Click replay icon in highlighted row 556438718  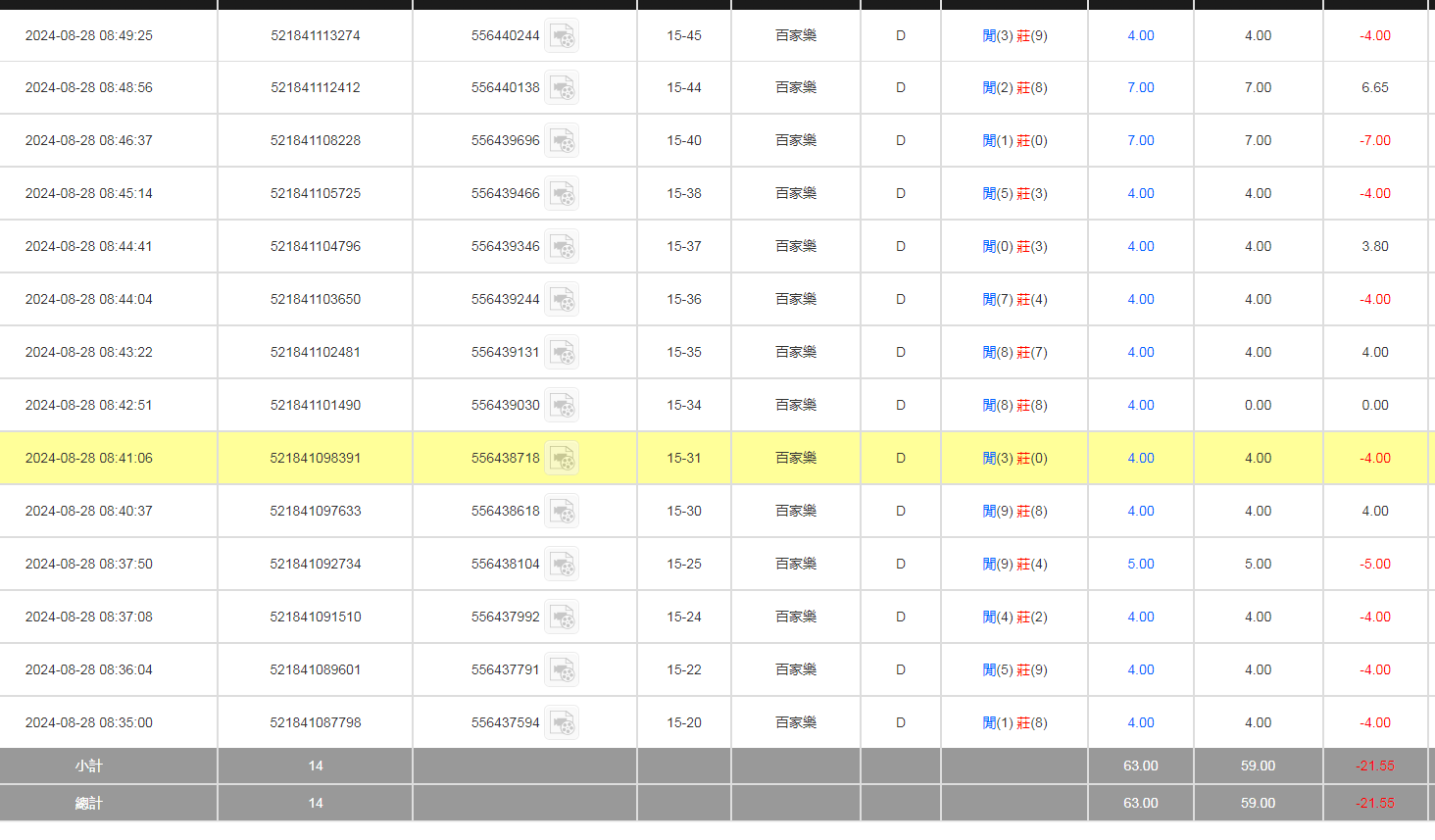562,459
